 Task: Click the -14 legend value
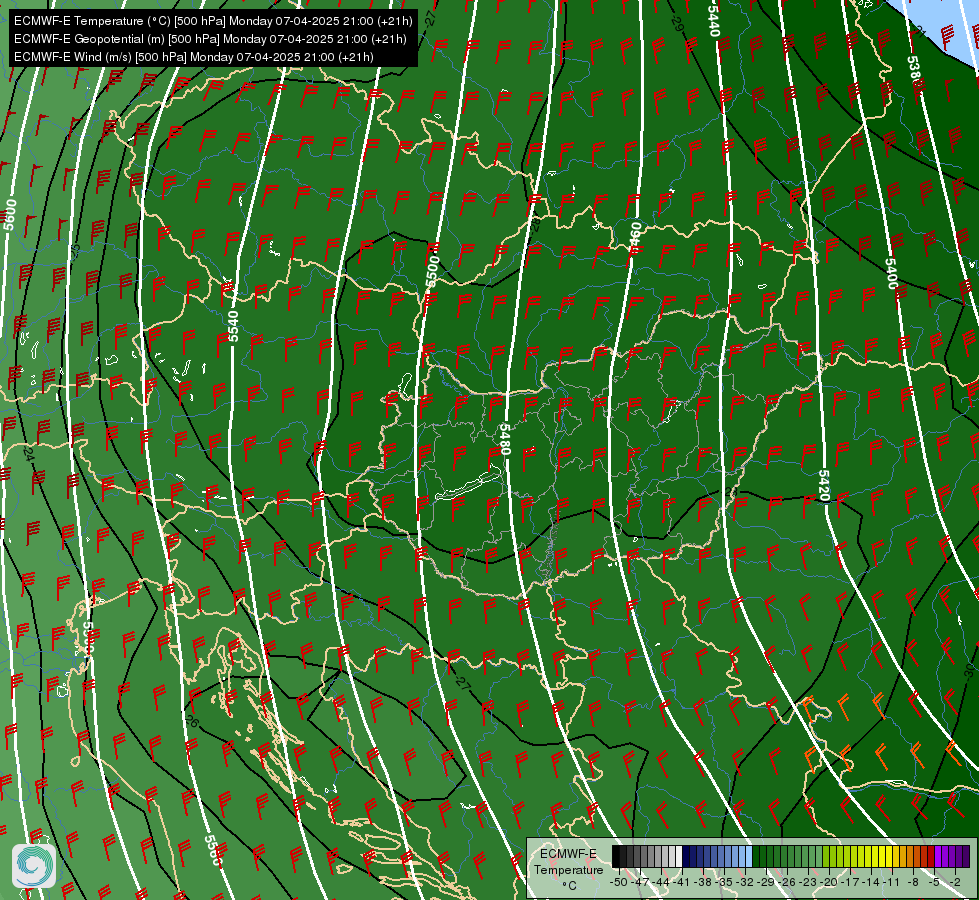[871, 882]
